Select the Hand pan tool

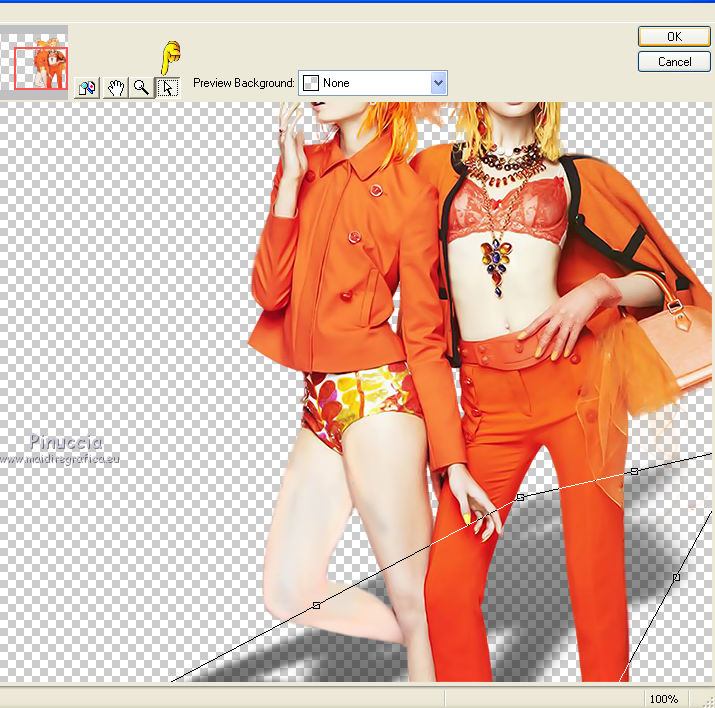[116, 88]
